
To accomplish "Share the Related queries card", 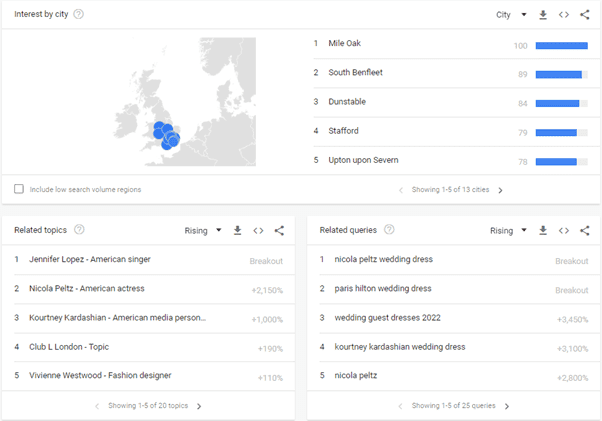I will pos(584,230).
